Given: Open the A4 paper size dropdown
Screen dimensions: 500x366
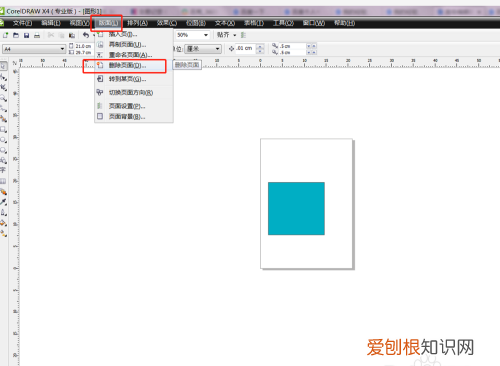Looking at the screenshot, I should 62,49.
